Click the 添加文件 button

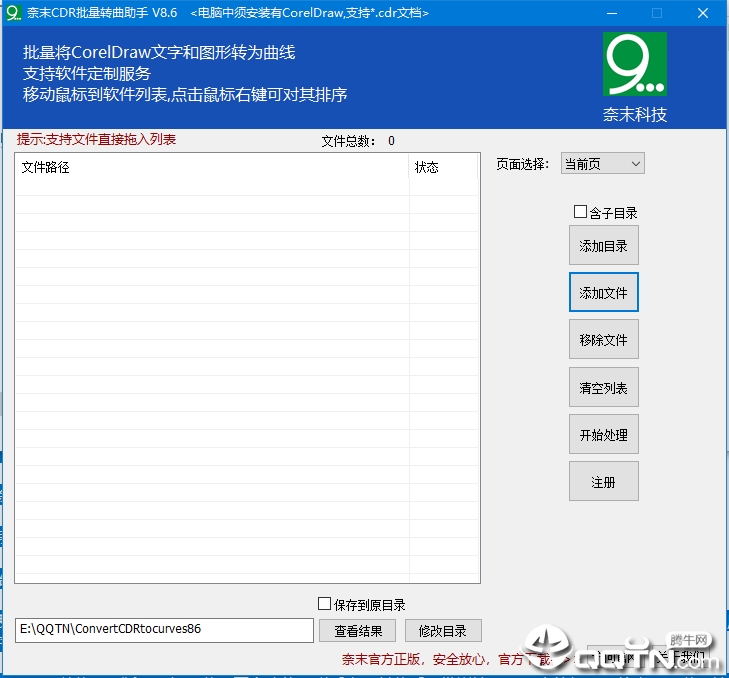603,292
